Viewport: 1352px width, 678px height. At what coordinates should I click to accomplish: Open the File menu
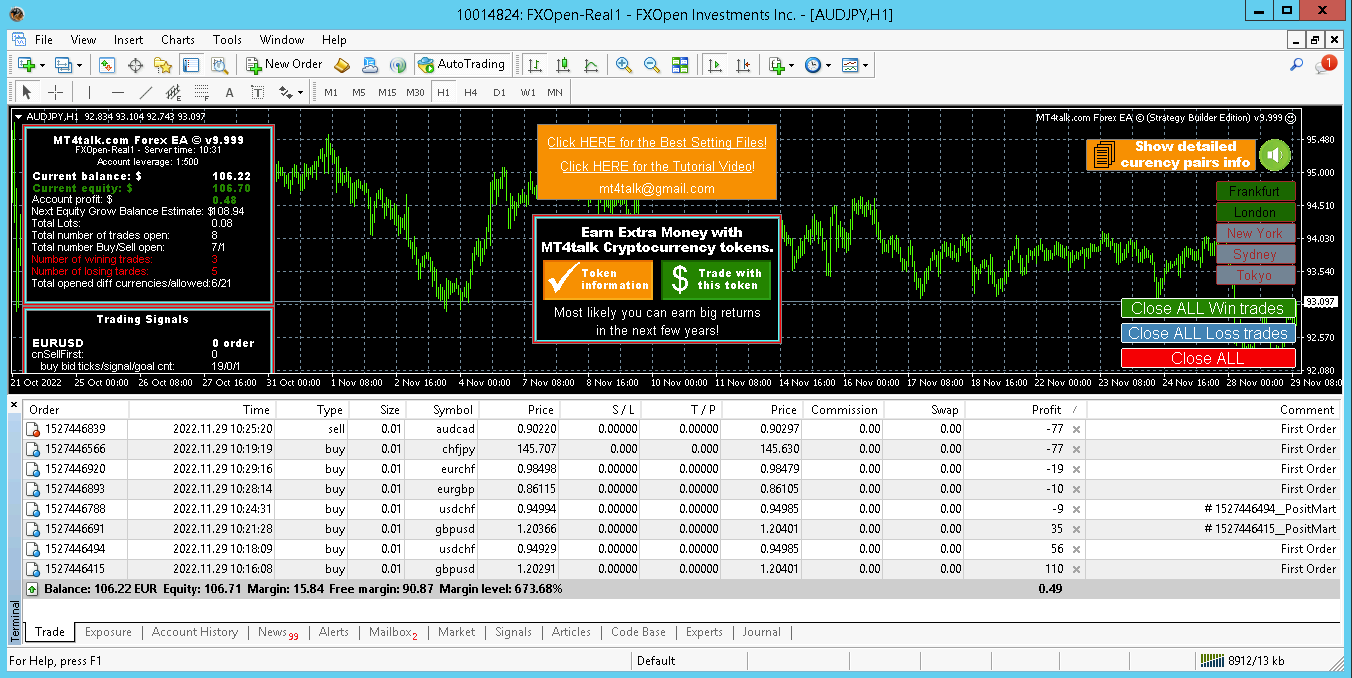click(44, 40)
